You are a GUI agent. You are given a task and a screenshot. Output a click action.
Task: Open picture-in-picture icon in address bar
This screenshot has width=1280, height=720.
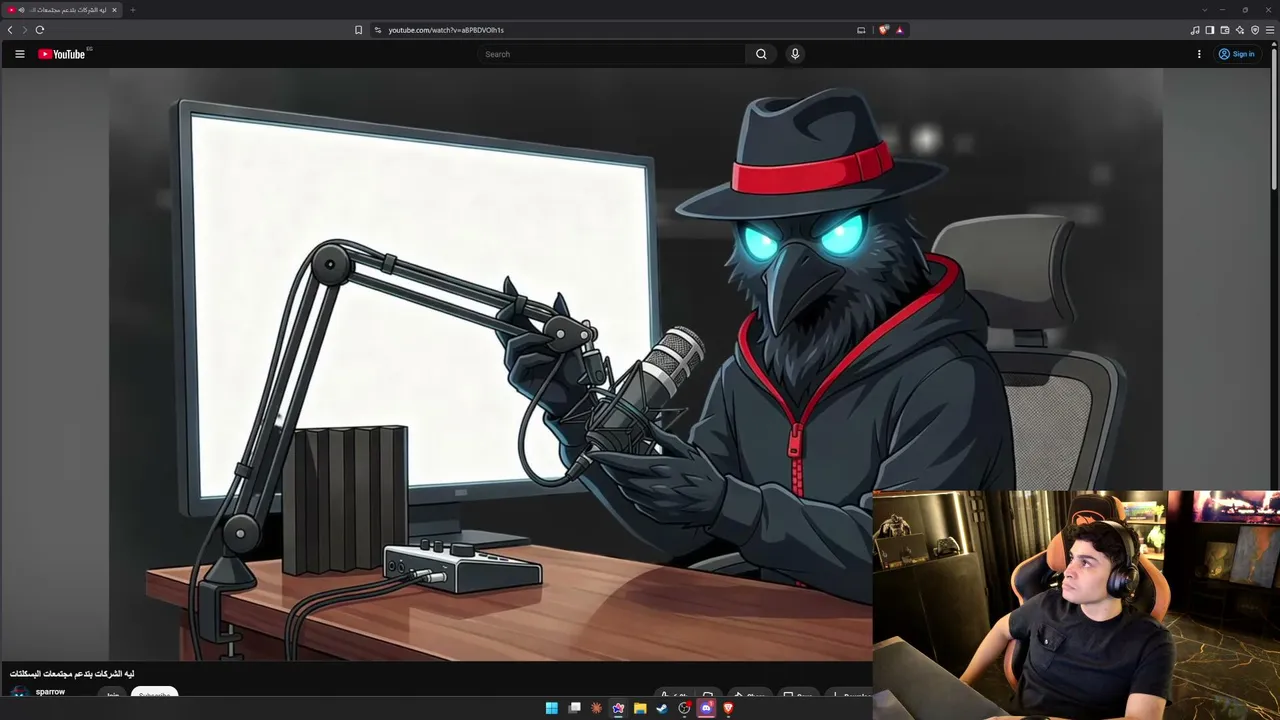pyautogui.click(x=861, y=30)
